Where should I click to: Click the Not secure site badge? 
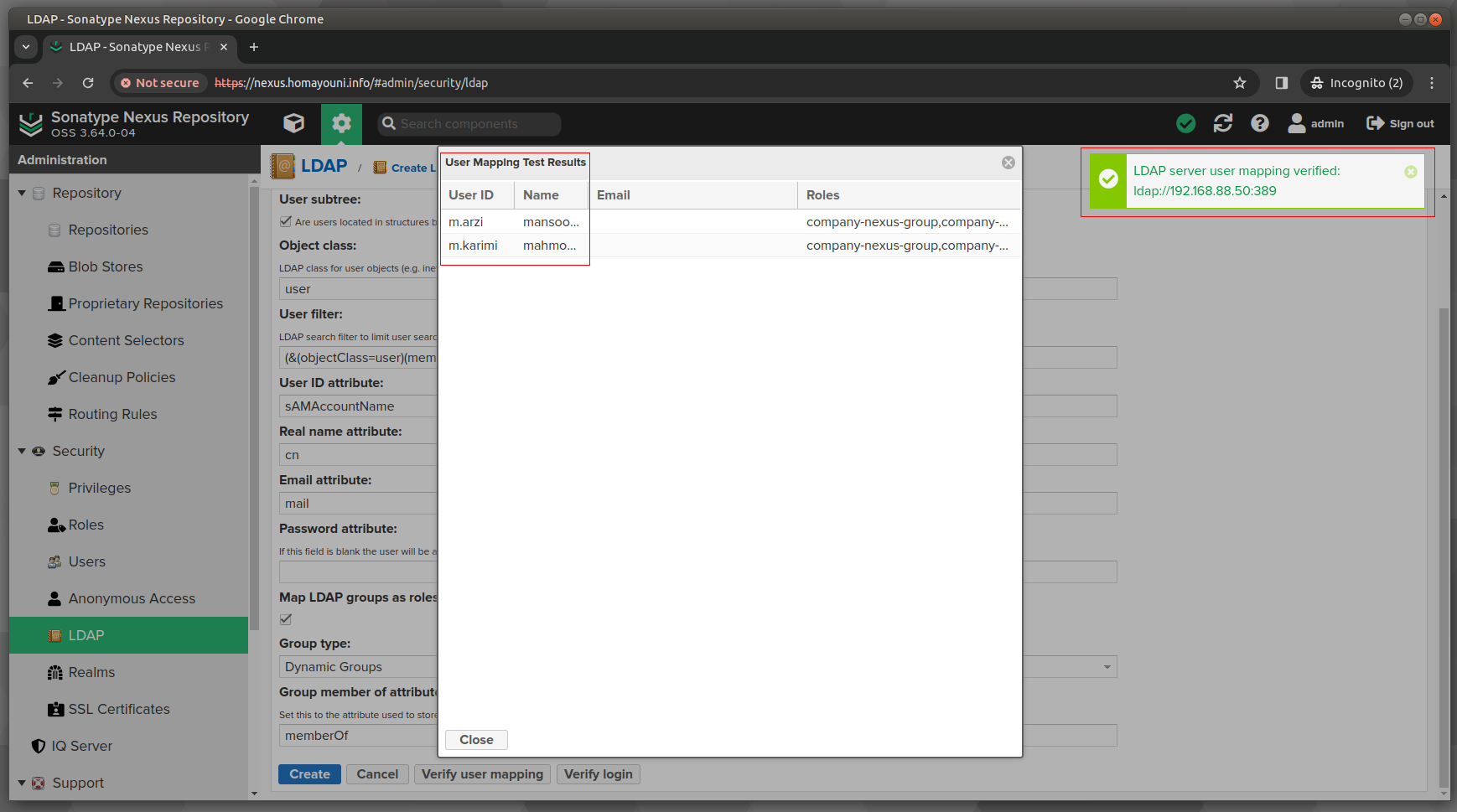point(159,83)
